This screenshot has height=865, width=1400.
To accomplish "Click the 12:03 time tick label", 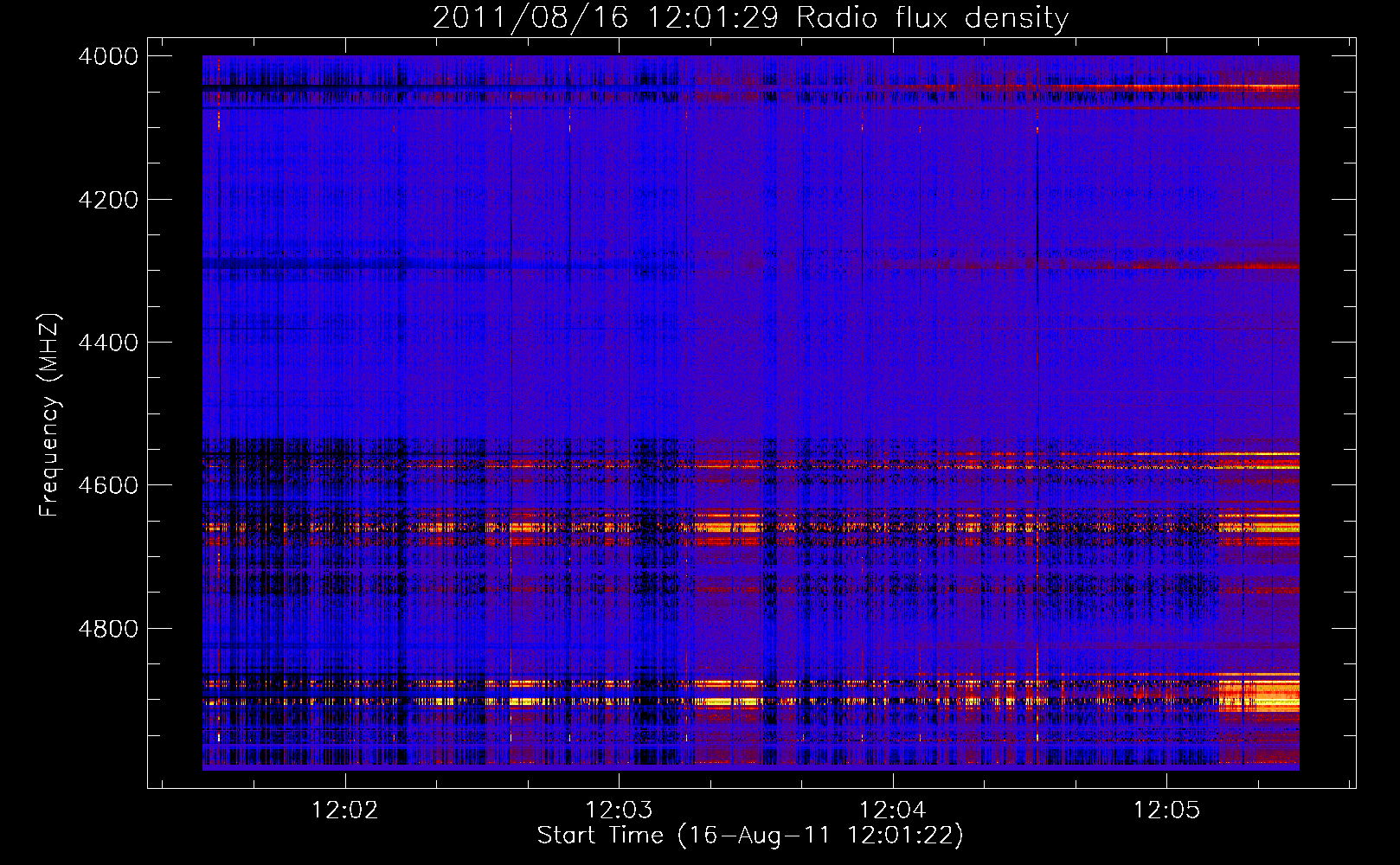I will (x=619, y=811).
